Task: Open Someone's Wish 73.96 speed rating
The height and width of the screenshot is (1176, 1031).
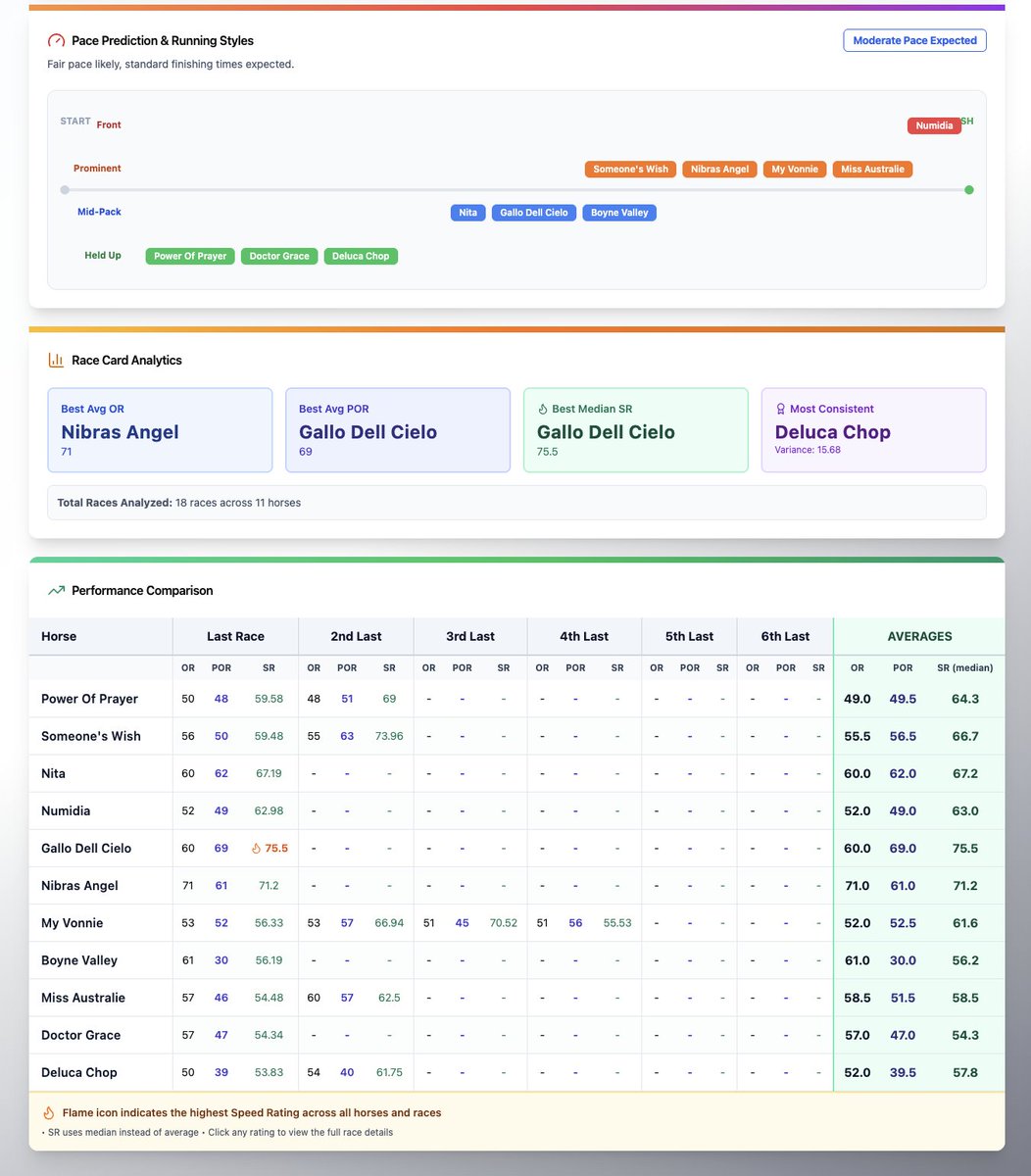Action: (389, 737)
